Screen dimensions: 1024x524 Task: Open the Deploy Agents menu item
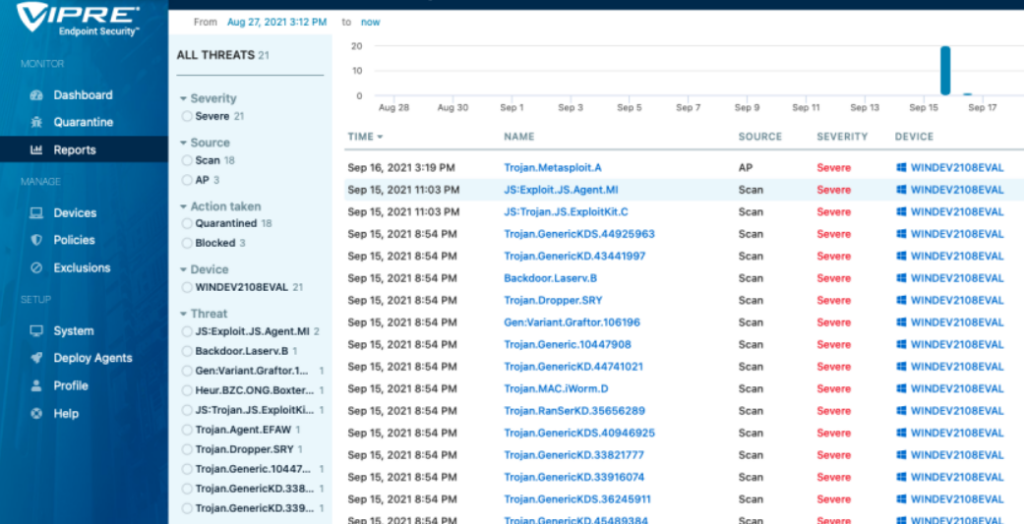point(93,358)
